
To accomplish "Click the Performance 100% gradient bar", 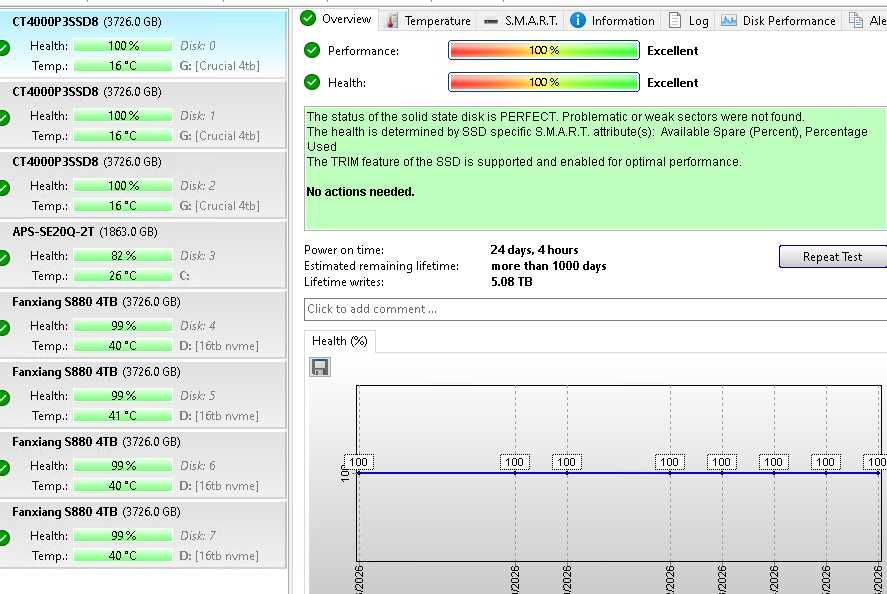I will [x=544, y=50].
